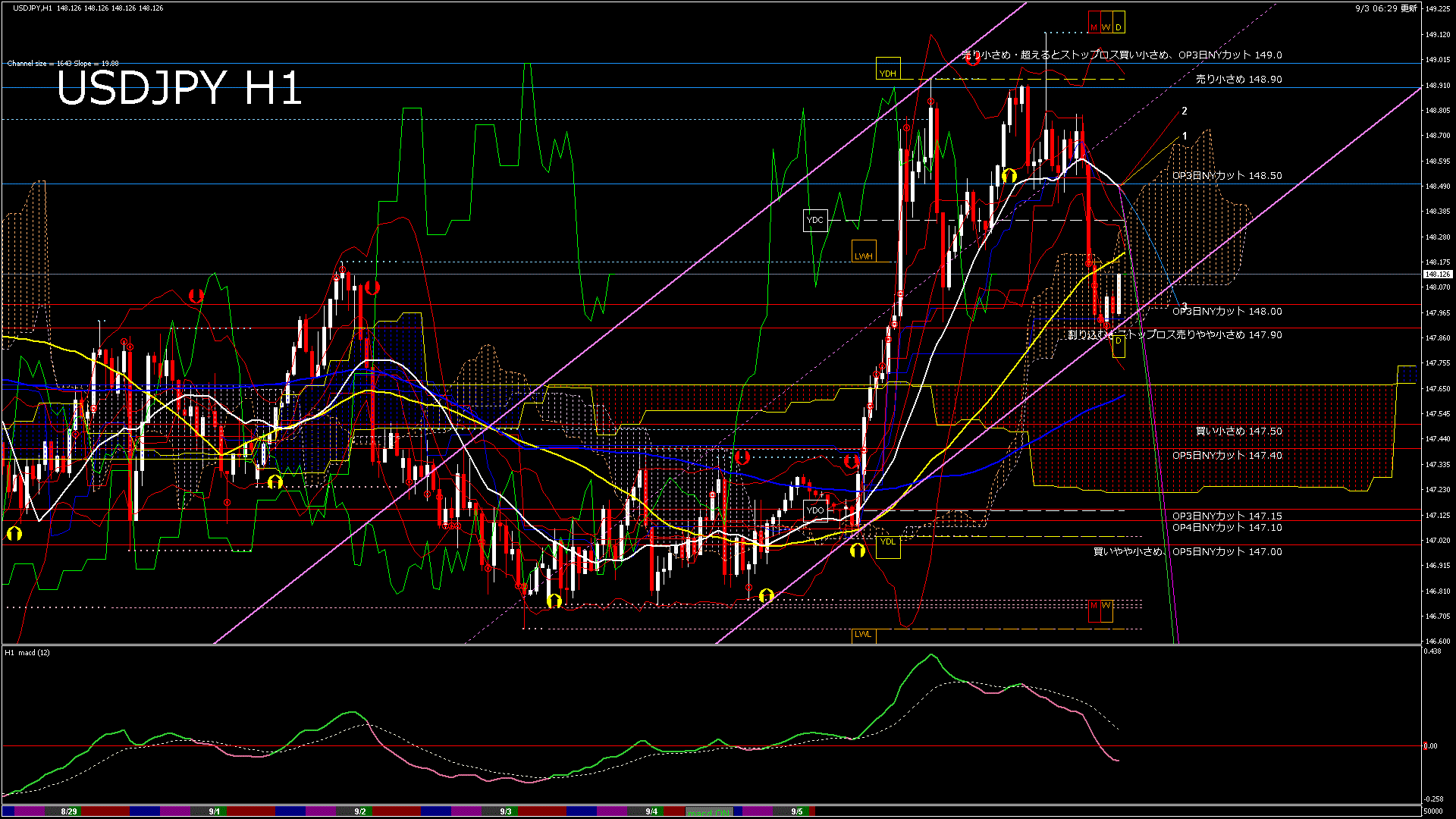
Task: Click the lower red M box near 146.8
Action: [x=1094, y=611]
